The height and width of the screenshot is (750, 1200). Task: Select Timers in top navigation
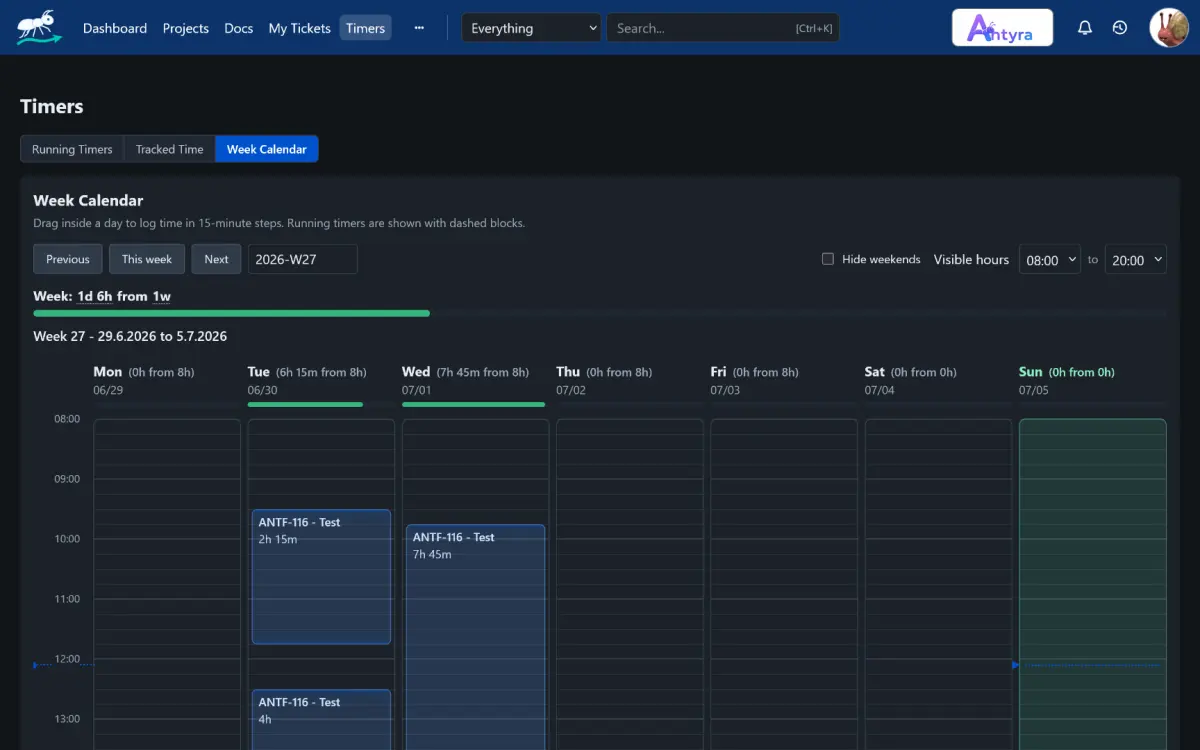365,28
